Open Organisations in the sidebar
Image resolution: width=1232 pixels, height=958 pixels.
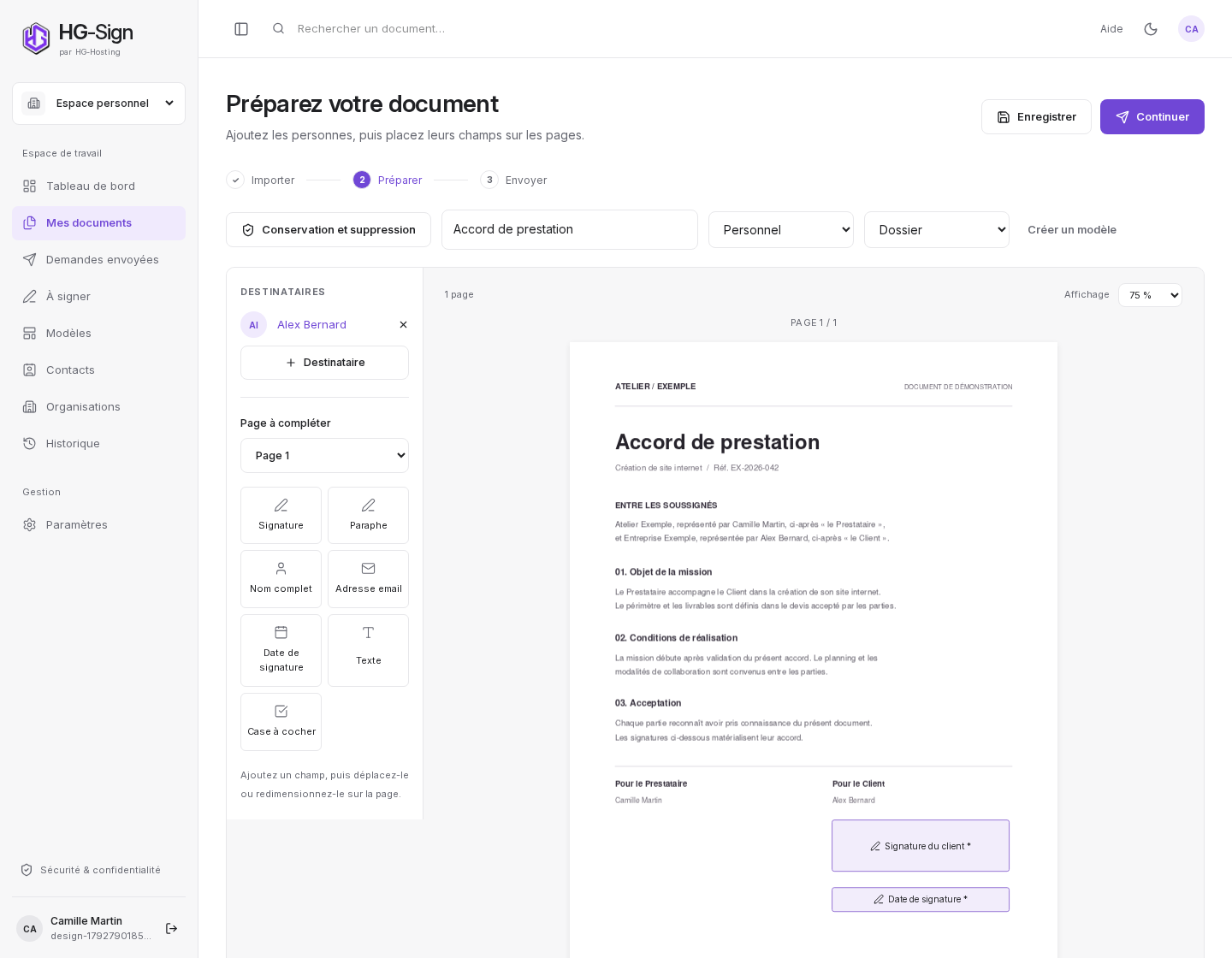98,407
